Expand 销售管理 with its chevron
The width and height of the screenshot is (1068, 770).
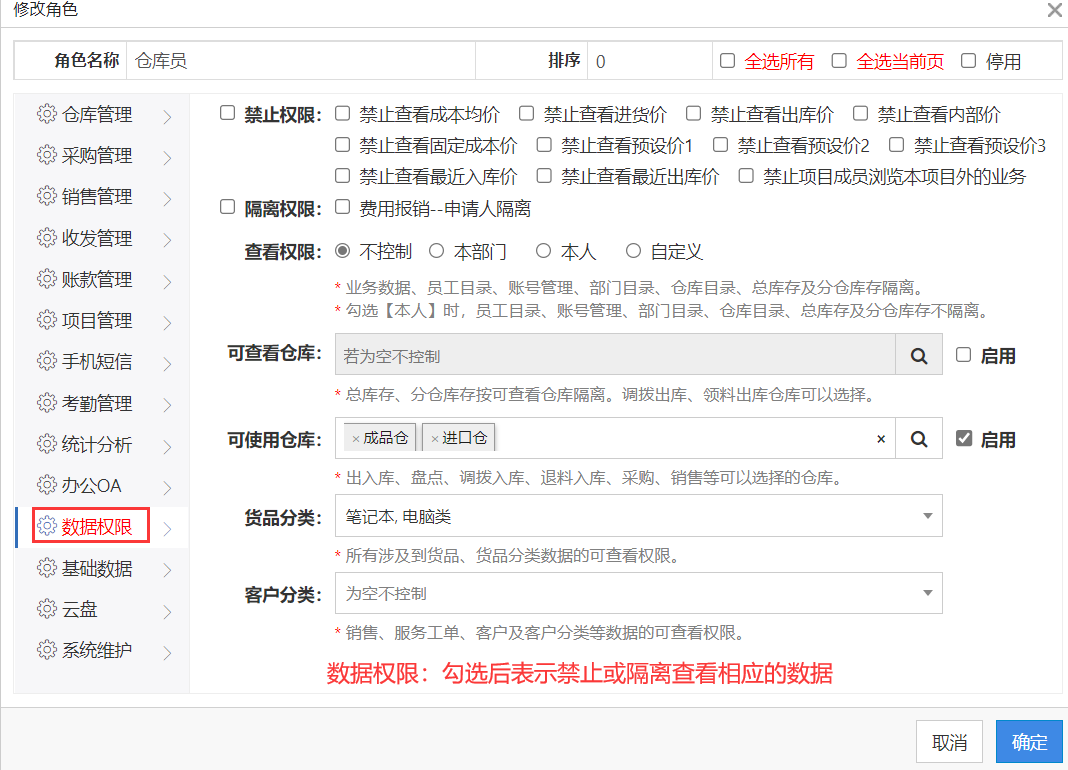[168, 199]
